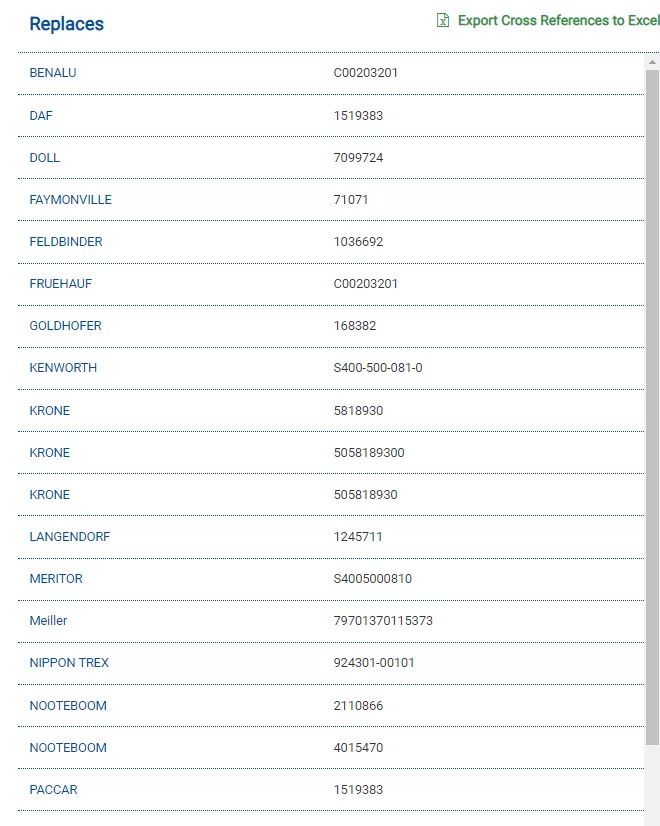Open the DOLL manufacturer link
The image size is (660, 826).
(45, 158)
